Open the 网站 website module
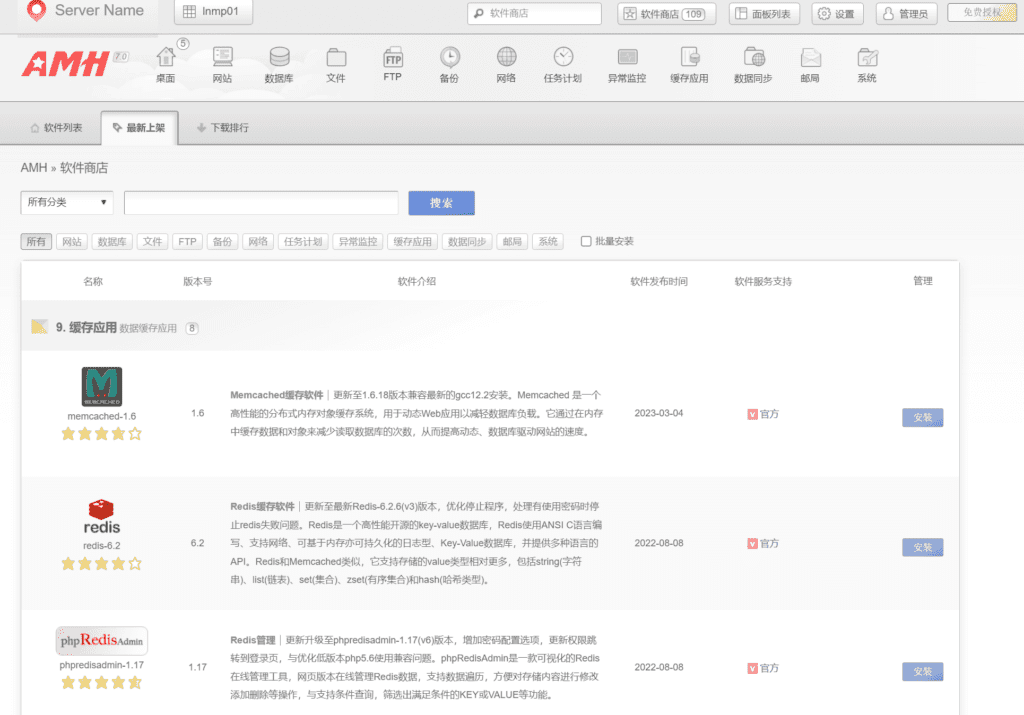This screenshot has height=715, width=1024. tap(223, 65)
